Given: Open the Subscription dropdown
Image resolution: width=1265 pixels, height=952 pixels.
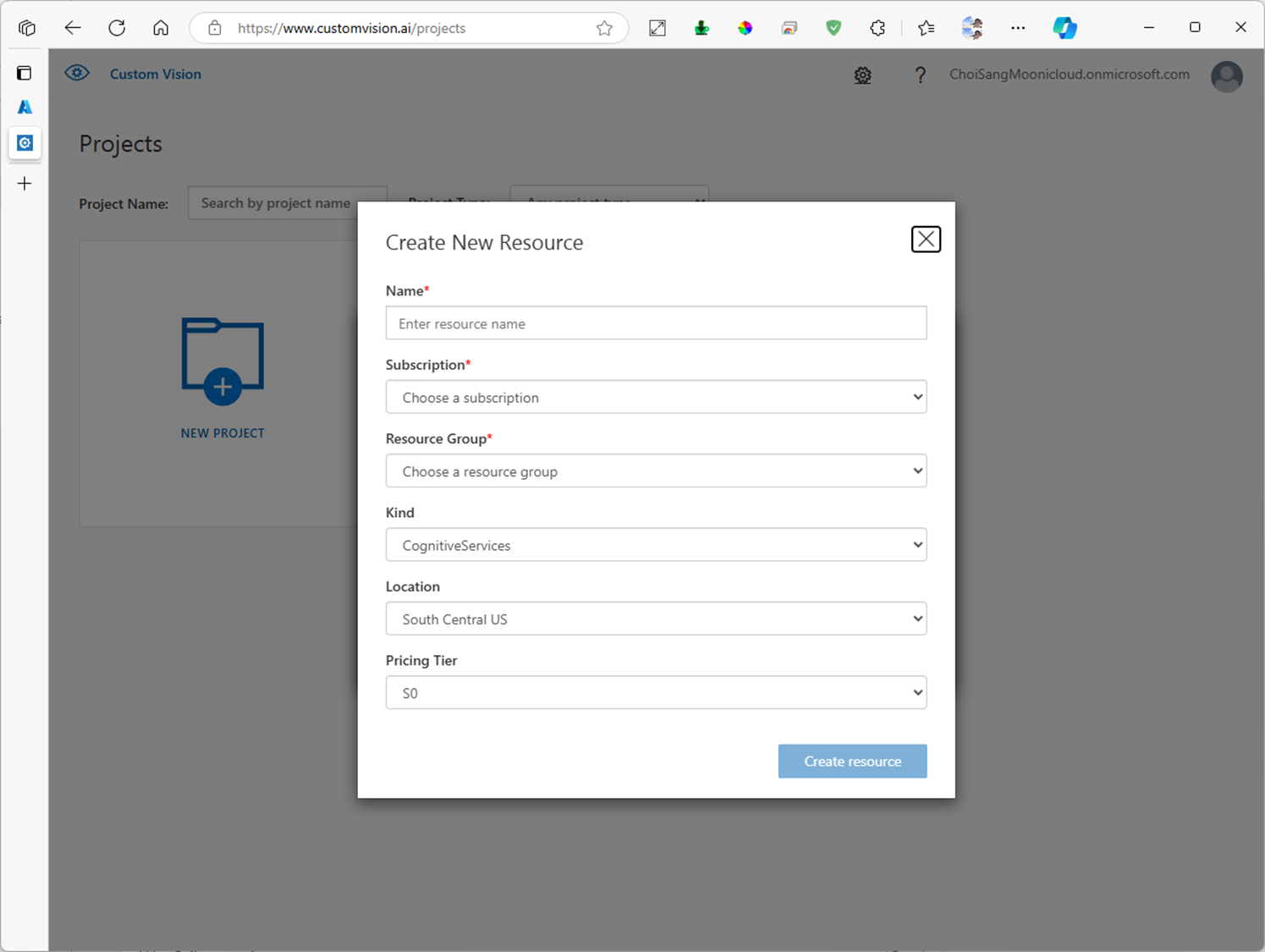Looking at the screenshot, I should click(x=656, y=397).
